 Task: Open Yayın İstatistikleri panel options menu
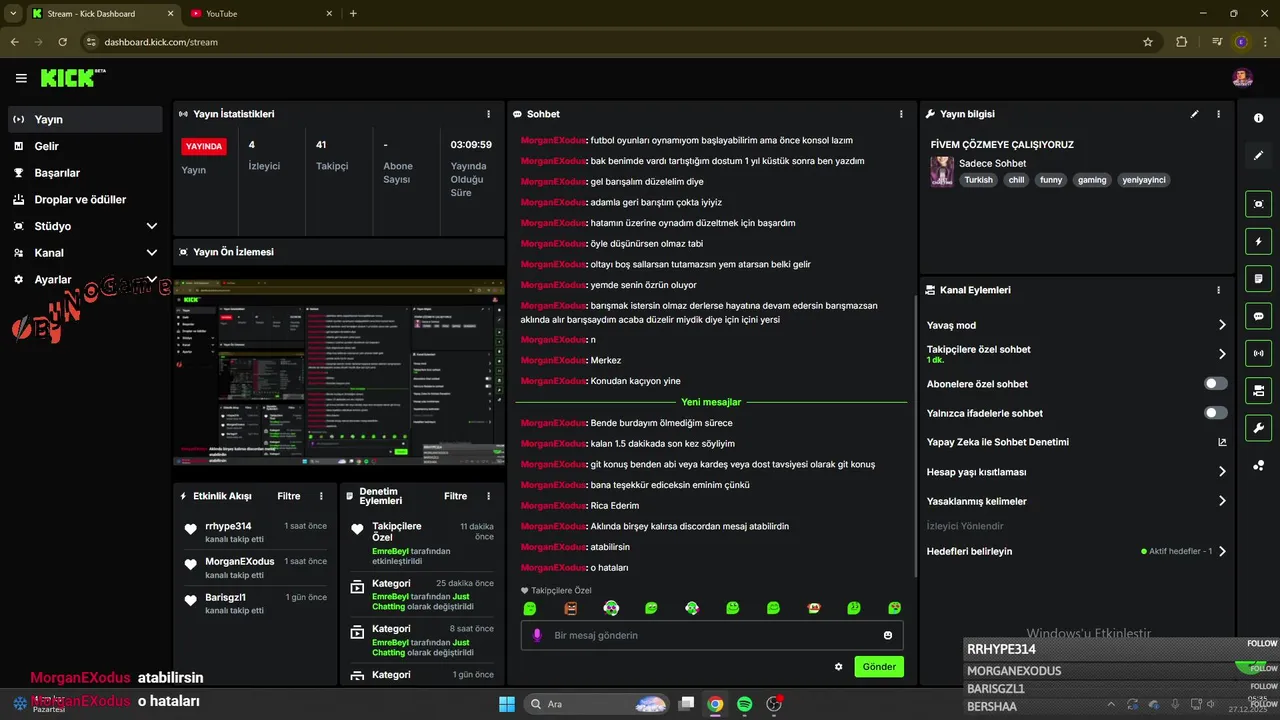point(489,114)
